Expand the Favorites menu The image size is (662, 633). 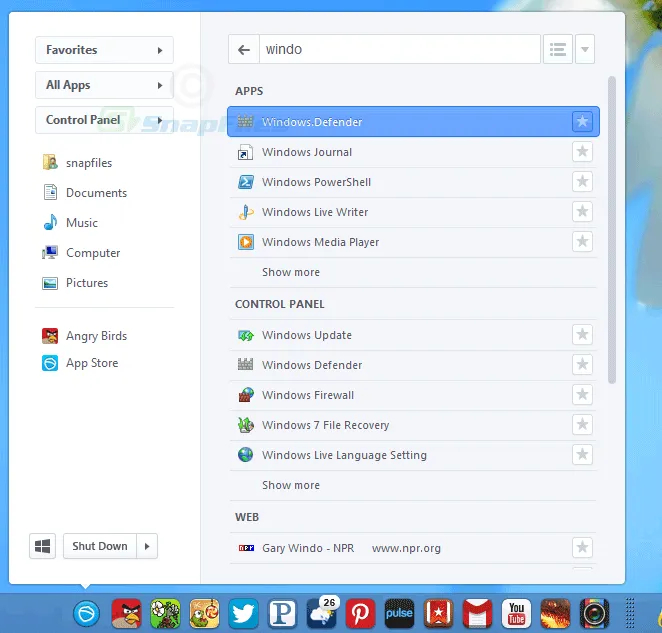pyautogui.click(x=104, y=50)
